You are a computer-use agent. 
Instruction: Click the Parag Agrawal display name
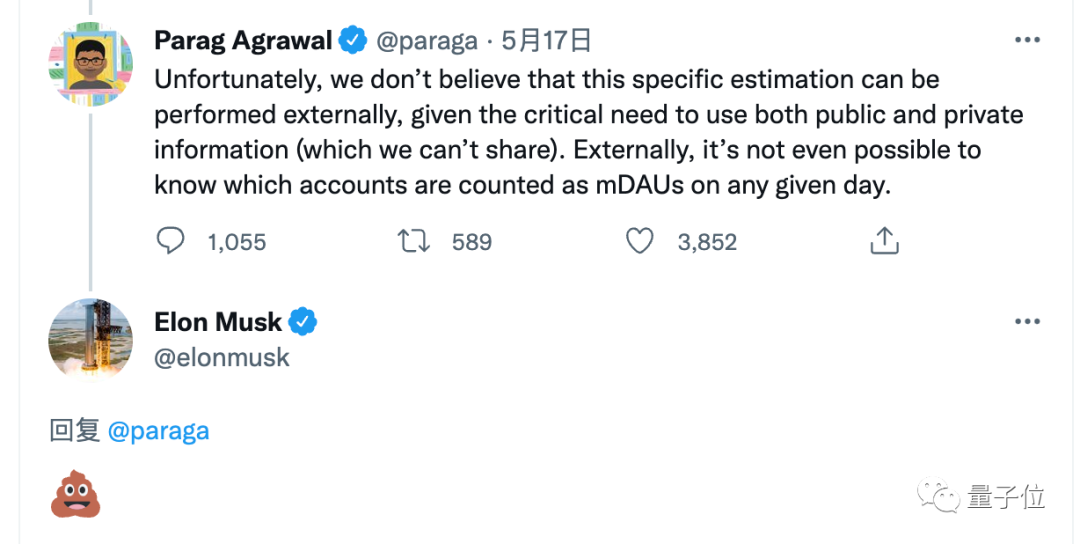pos(243,40)
